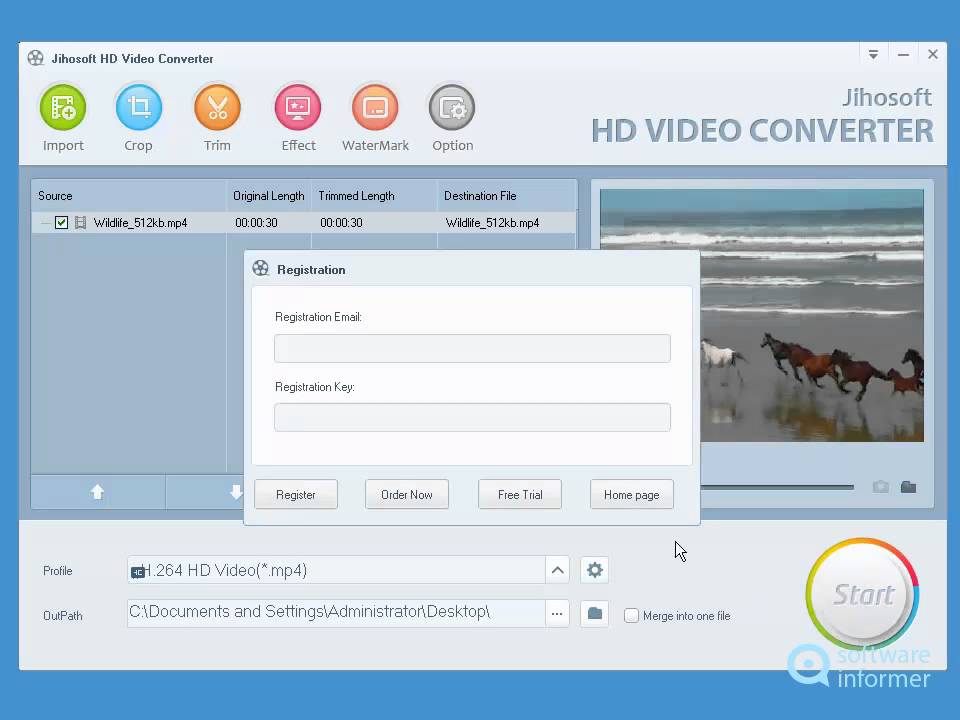
Task: Choose the Free Trial button
Action: (x=520, y=494)
